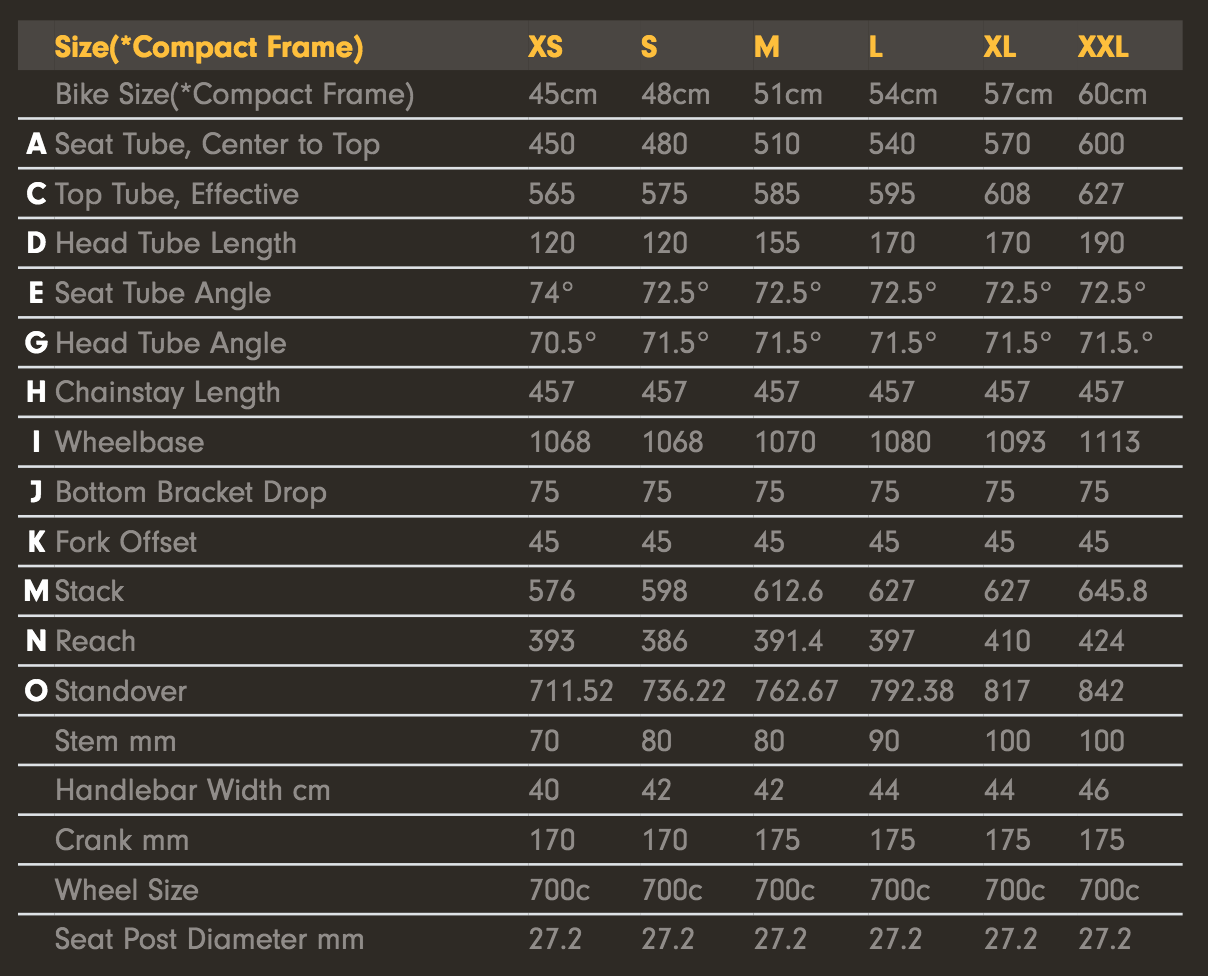This screenshot has width=1208, height=976.
Task: Select the 60cm bike size value
Action: coord(1112,95)
